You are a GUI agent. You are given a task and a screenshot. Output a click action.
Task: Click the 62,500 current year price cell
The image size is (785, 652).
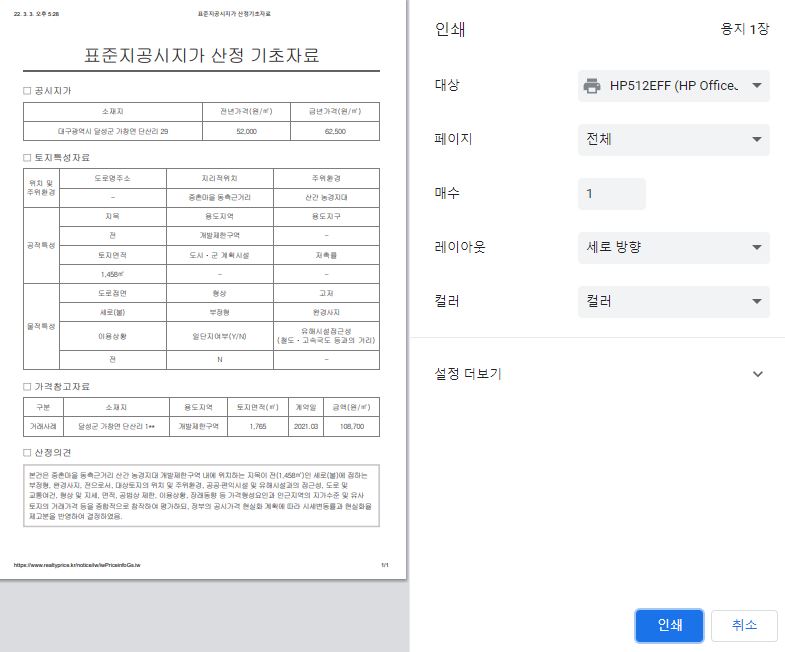(x=335, y=131)
